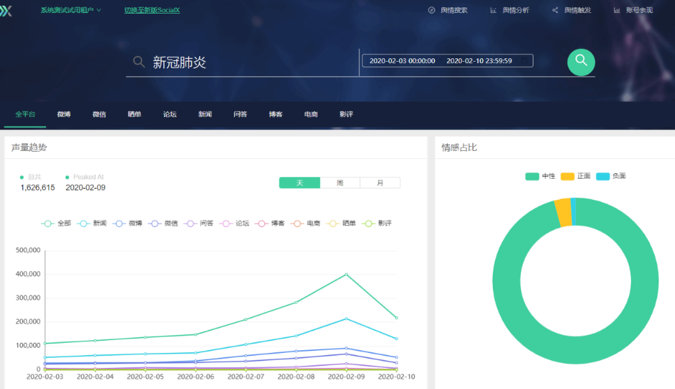Open 舆情搜索 from the top navigation
Image resolution: width=675 pixels, height=389 pixels.
(x=448, y=10)
